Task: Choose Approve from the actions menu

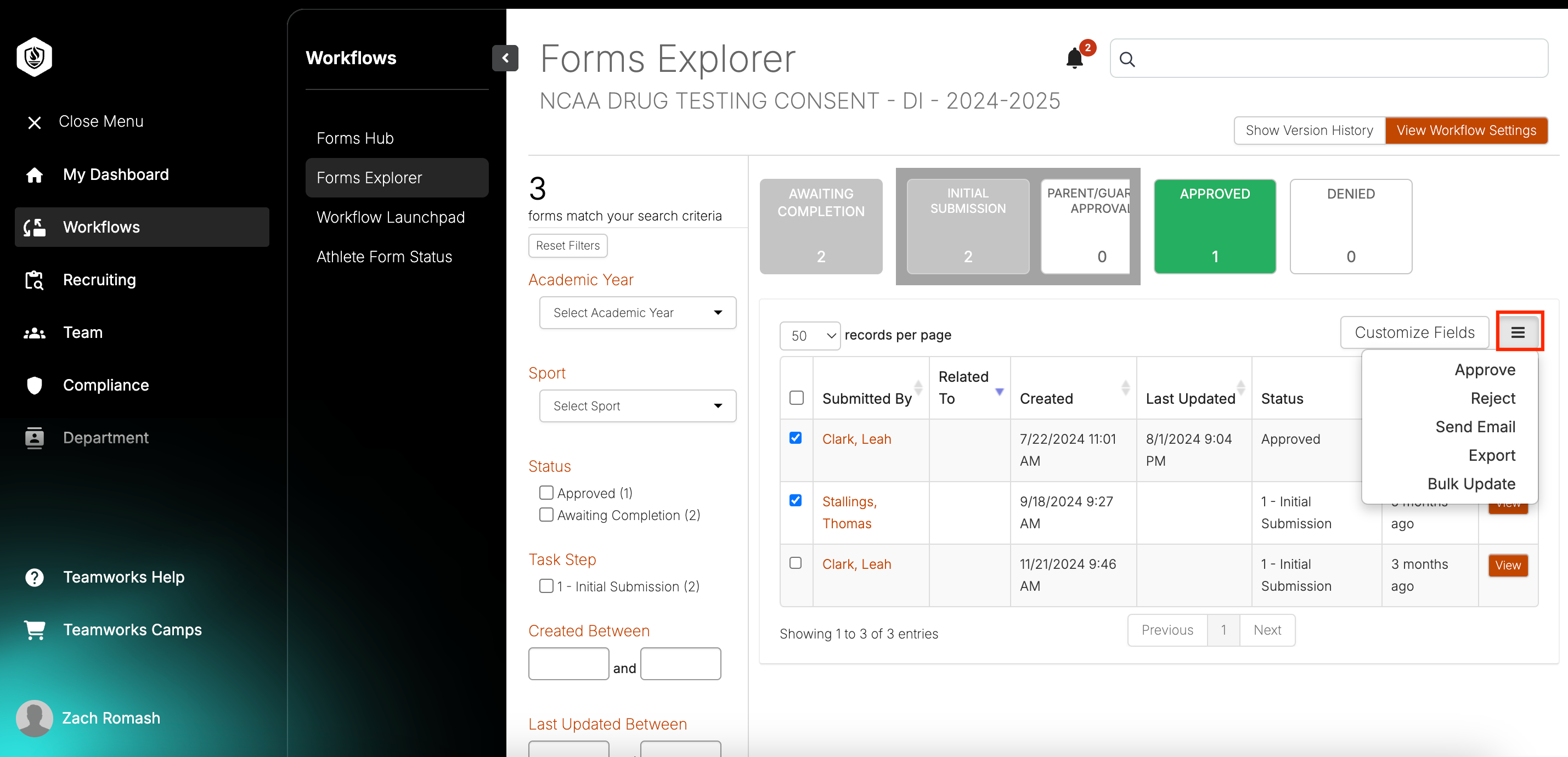Action: 1485,370
